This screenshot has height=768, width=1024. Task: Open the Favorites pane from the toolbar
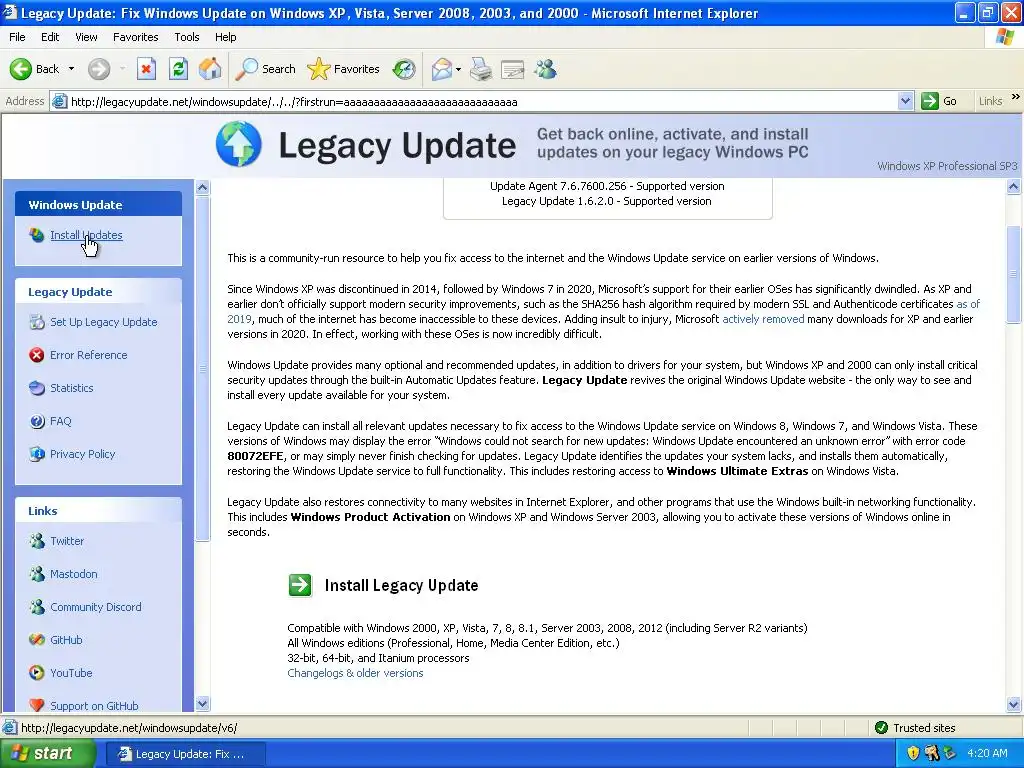click(x=344, y=69)
